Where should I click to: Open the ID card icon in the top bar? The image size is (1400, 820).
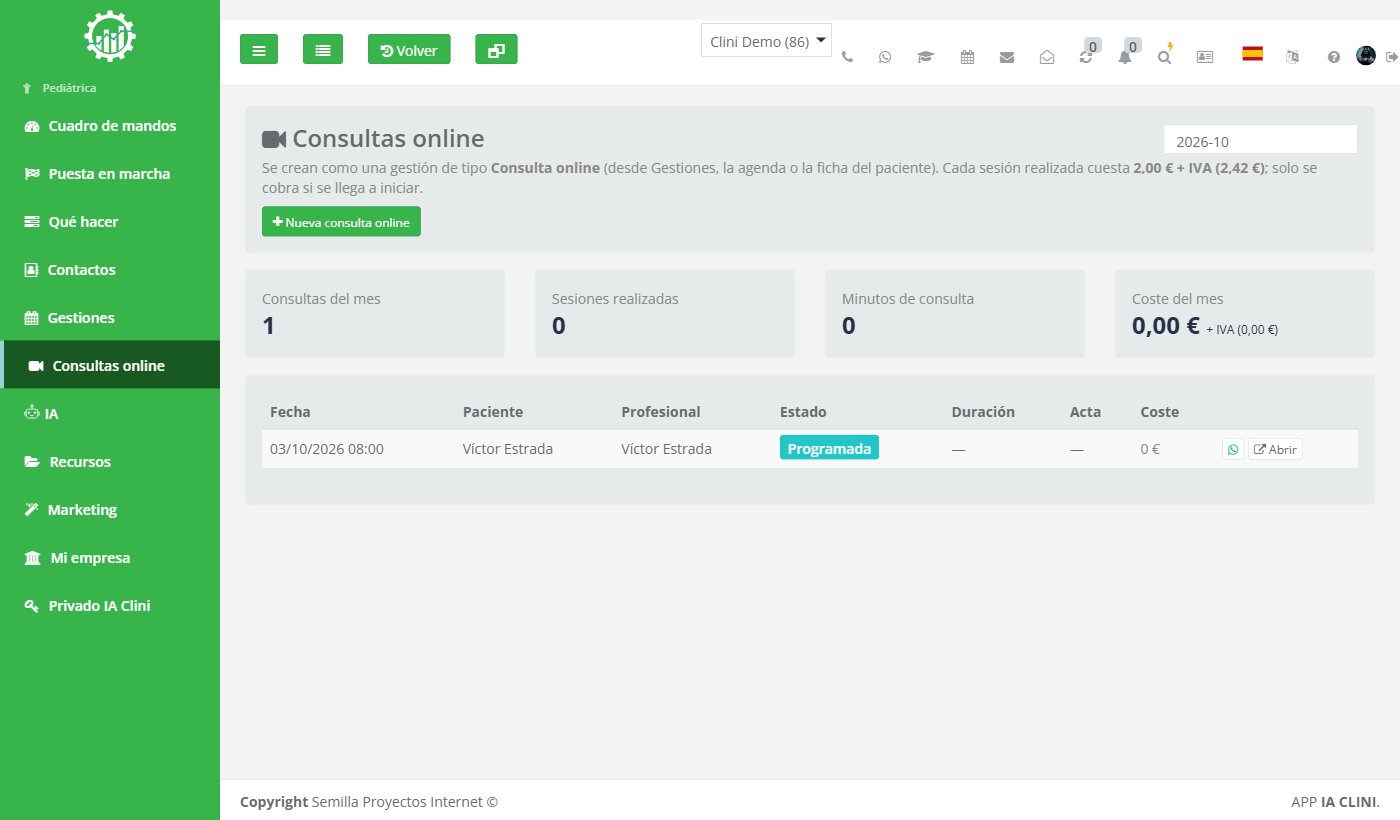(x=1205, y=57)
